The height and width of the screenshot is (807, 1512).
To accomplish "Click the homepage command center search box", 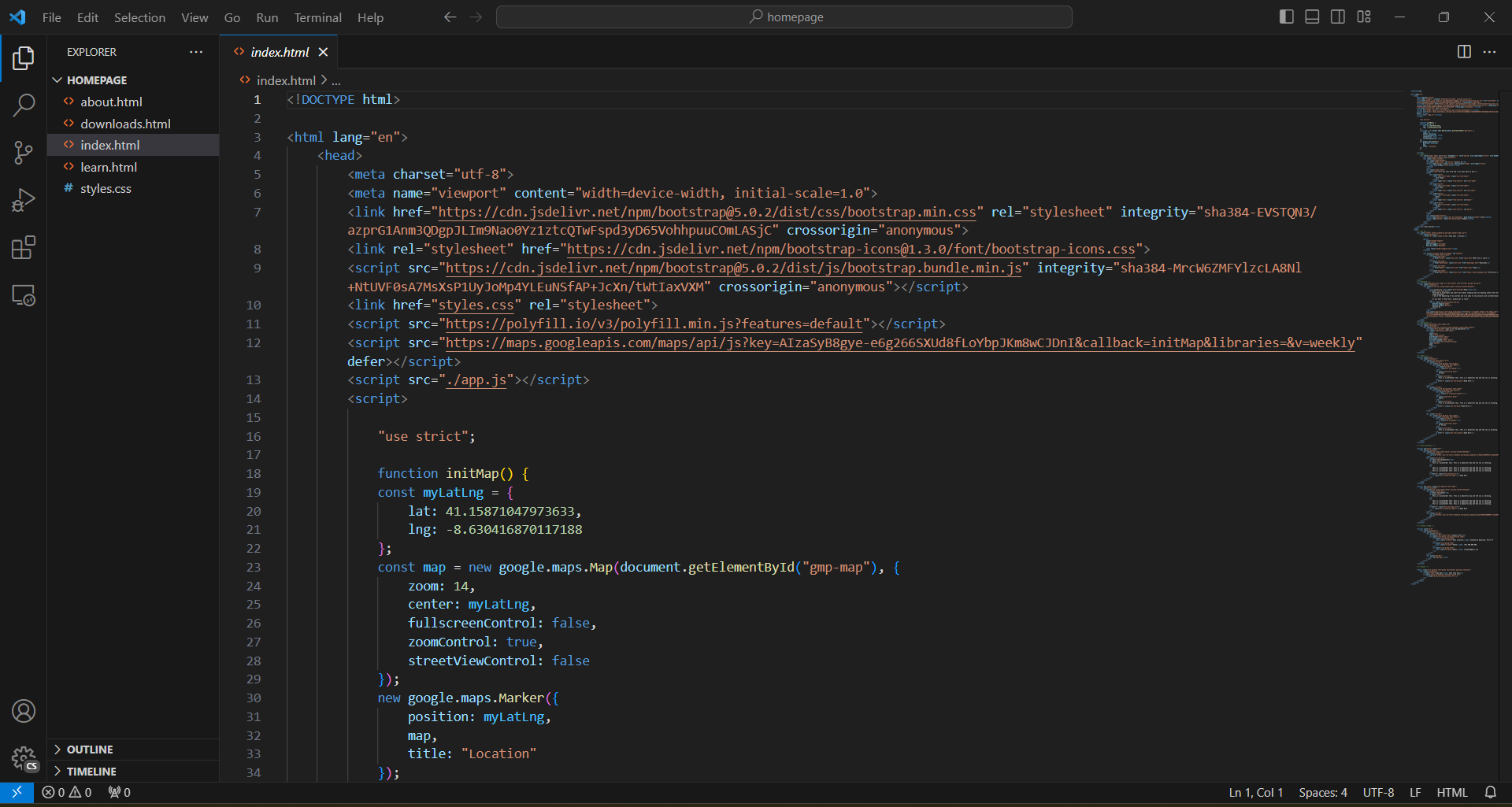I will (x=784, y=17).
